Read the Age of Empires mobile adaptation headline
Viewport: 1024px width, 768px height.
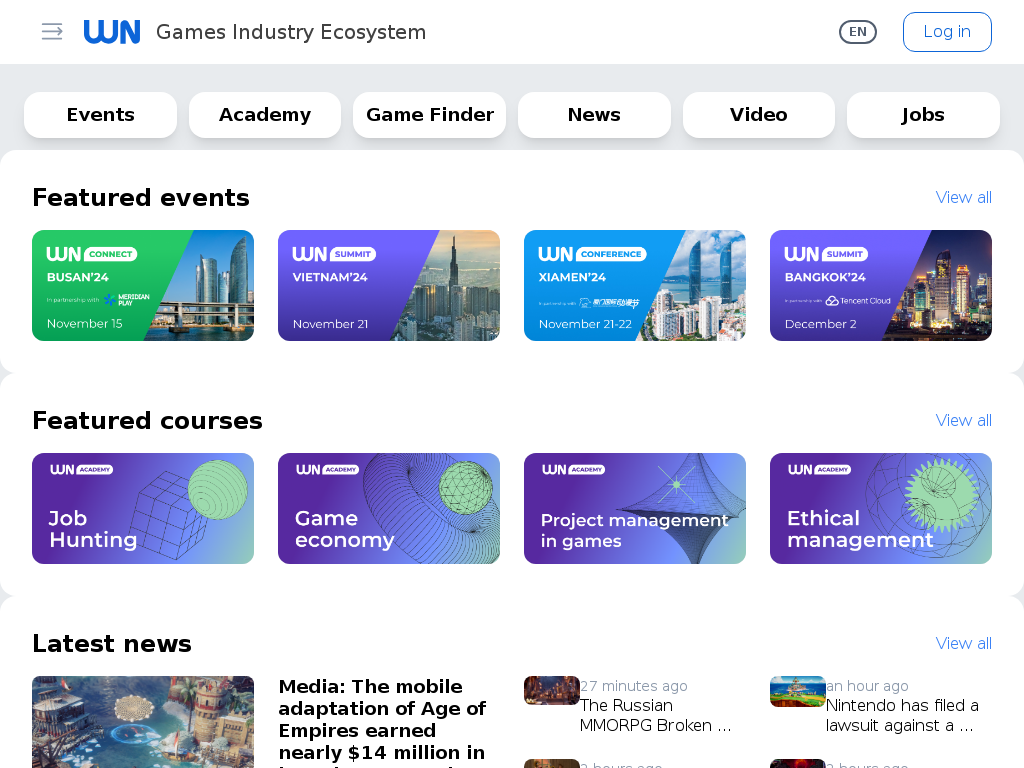pos(383,722)
